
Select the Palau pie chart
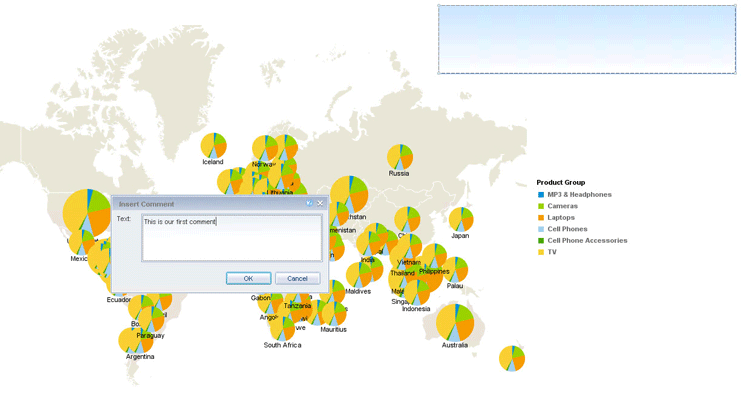tap(455, 269)
